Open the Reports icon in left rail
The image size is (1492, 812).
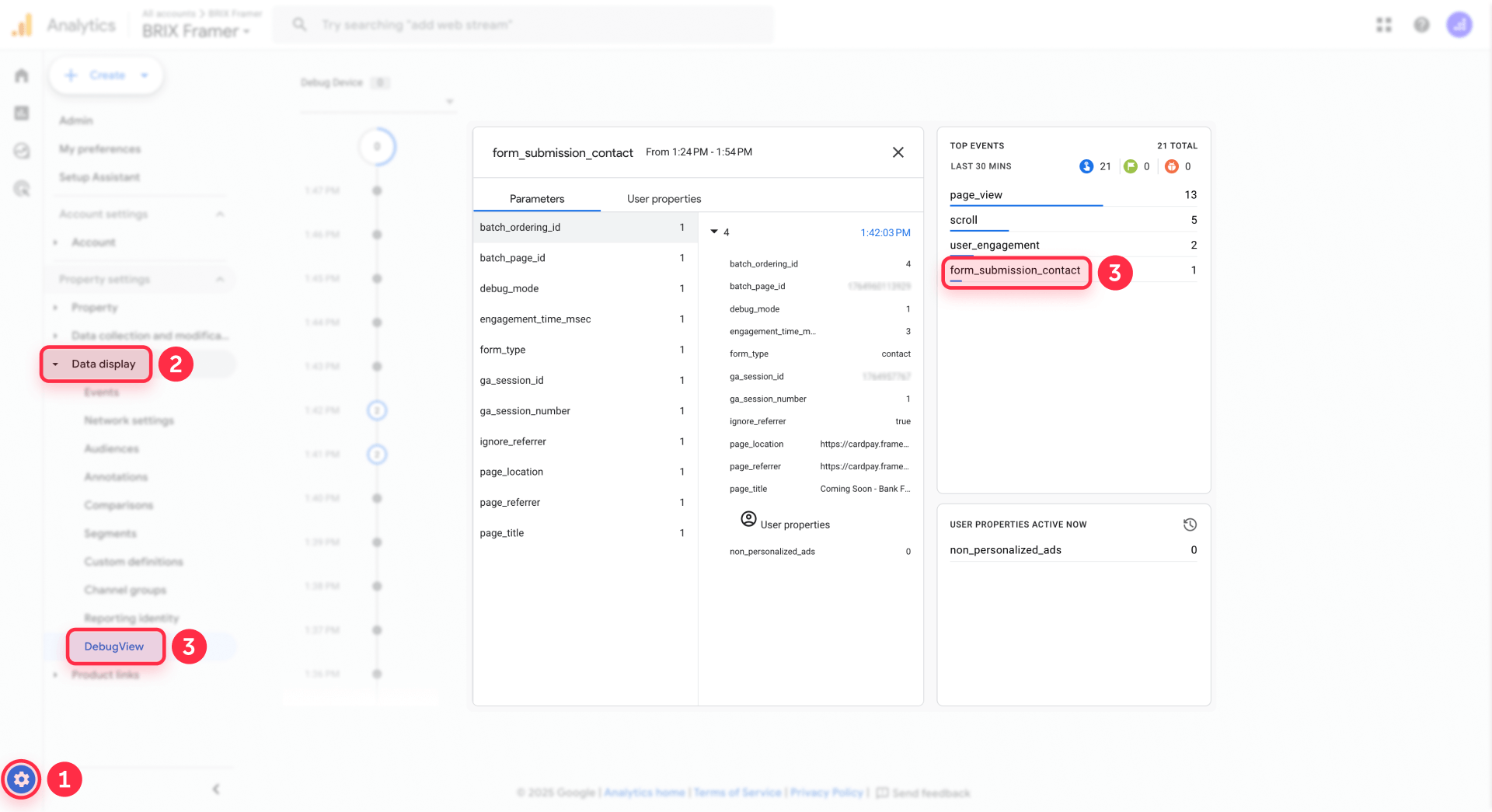[22, 113]
